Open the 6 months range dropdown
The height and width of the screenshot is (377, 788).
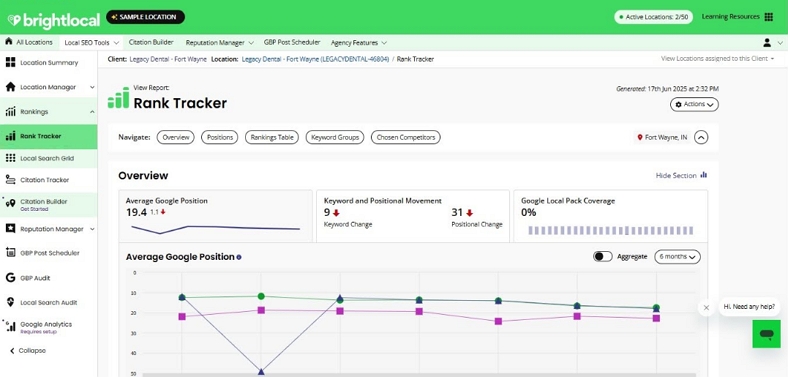click(x=677, y=256)
